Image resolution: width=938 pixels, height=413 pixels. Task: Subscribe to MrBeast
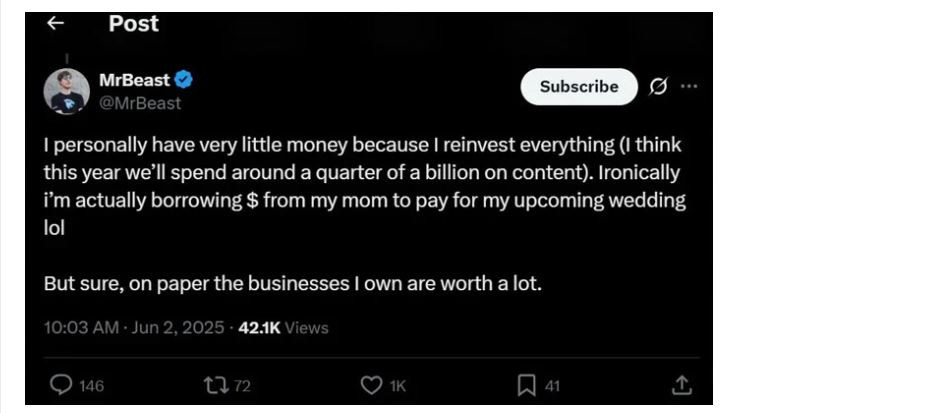point(578,87)
